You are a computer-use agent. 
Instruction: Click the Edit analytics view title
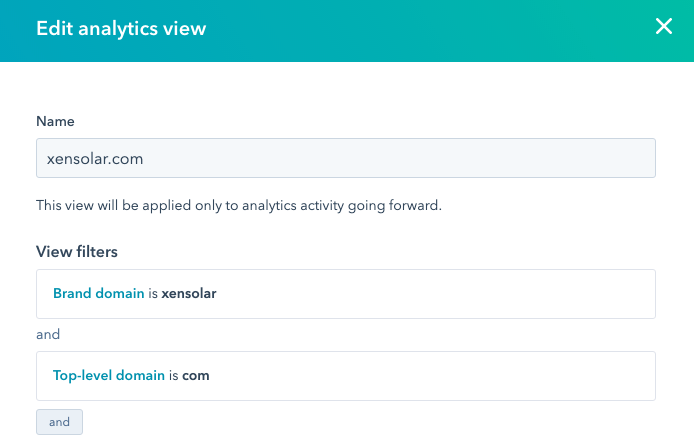[x=121, y=28]
